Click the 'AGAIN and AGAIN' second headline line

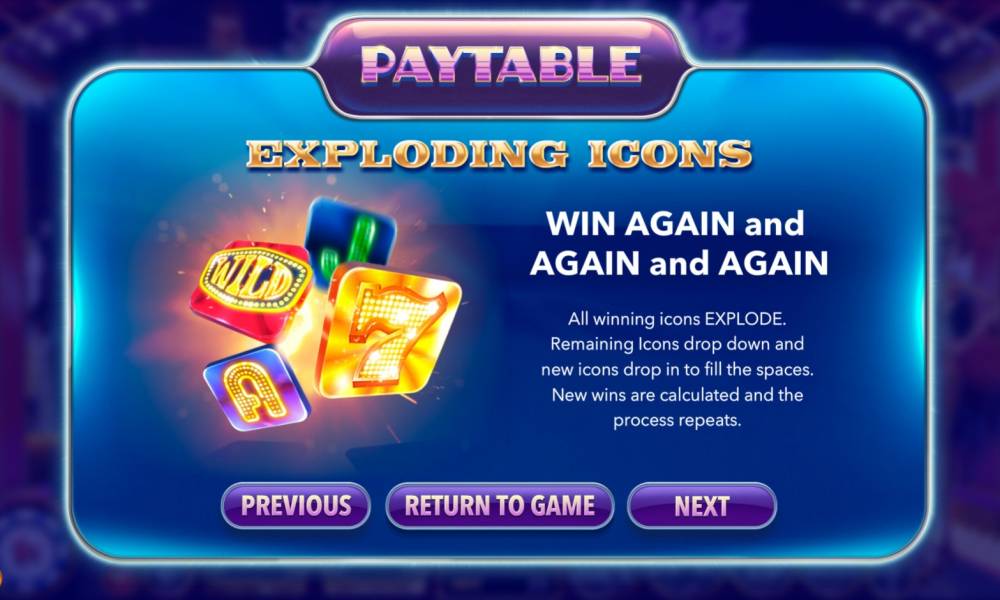tap(679, 263)
